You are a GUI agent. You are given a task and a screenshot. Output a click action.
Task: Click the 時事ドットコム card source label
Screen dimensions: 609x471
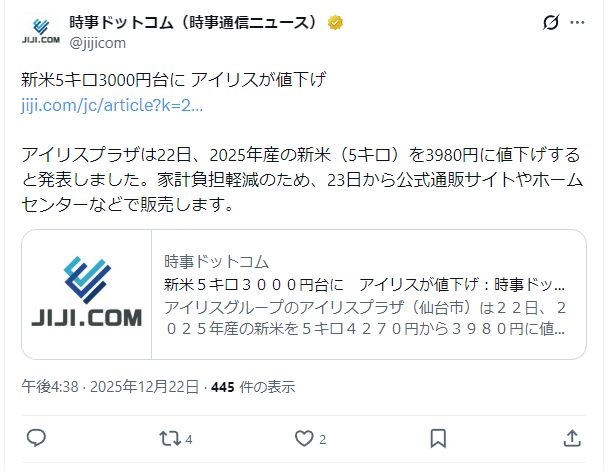click(x=216, y=262)
